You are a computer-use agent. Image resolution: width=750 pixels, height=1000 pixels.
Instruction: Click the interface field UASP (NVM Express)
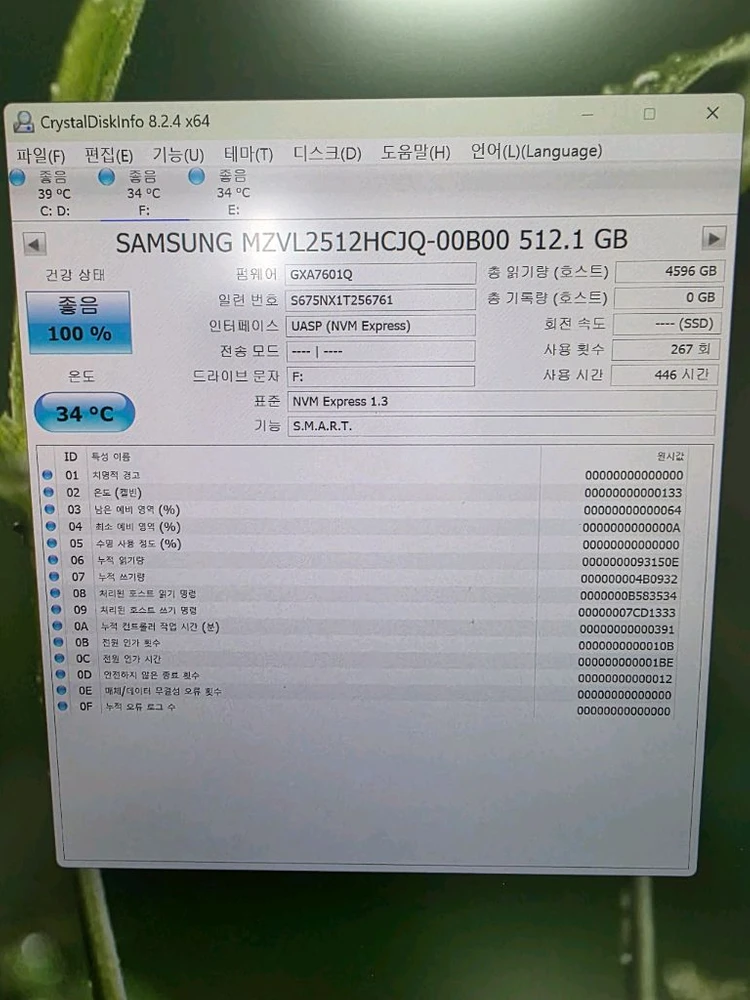380,325
